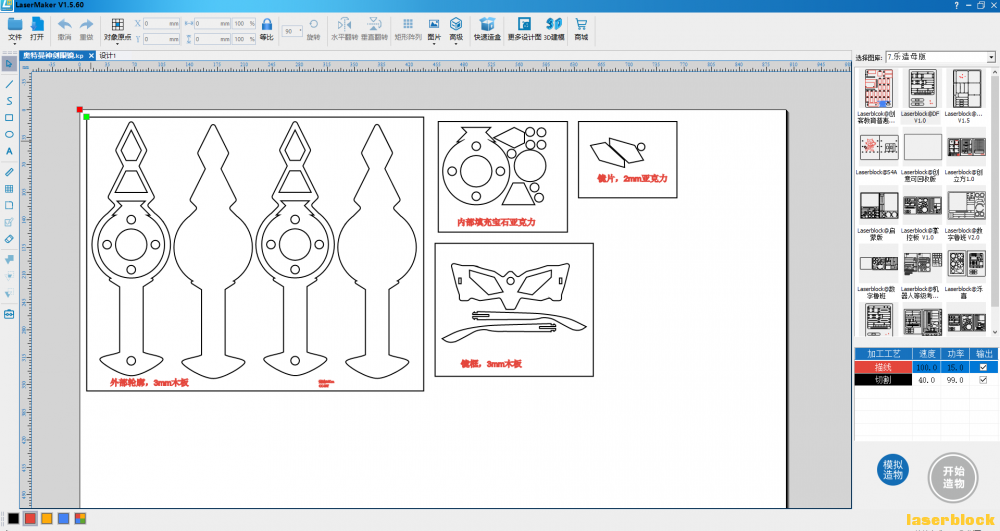Expand the 选择图库 library dropdown
Image resolution: width=1000 pixels, height=531 pixels.
click(x=991, y=57)
